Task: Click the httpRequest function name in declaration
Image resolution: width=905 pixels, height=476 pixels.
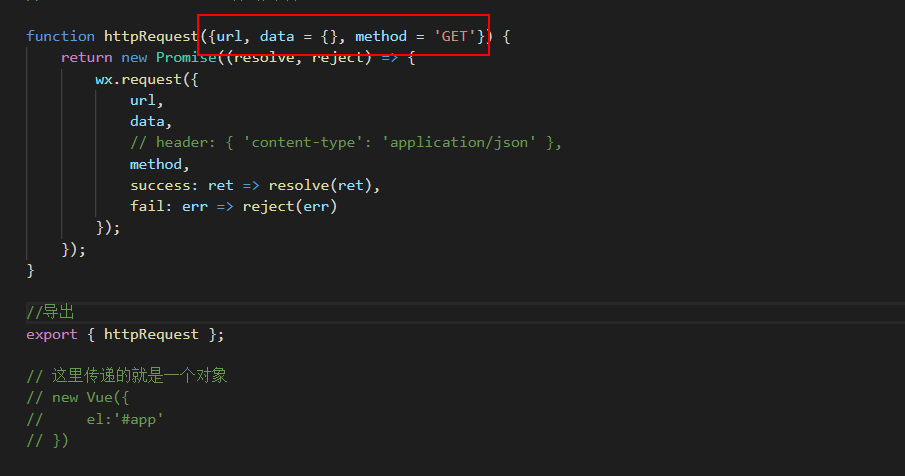Action: pyautogui.click(x=151, y=36)
